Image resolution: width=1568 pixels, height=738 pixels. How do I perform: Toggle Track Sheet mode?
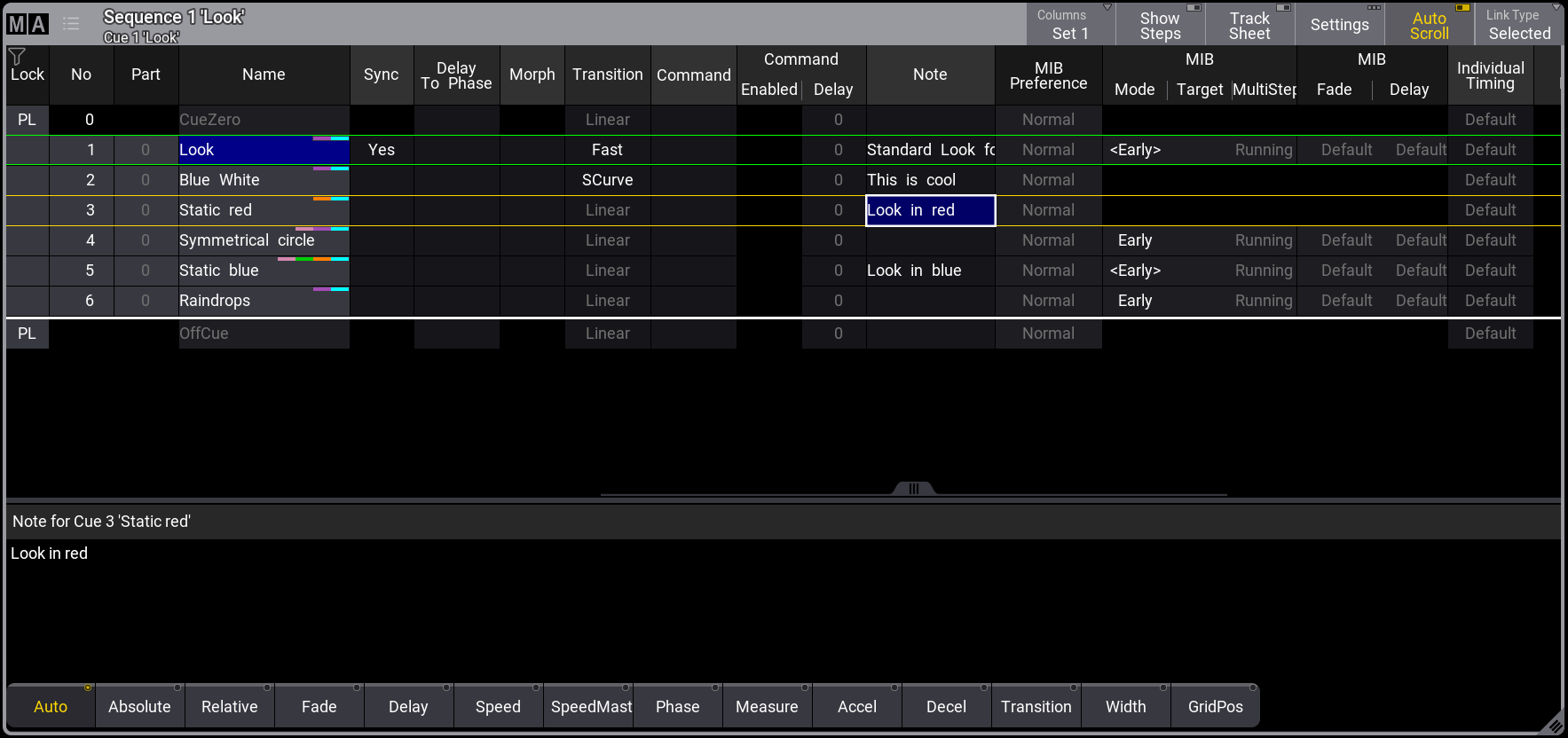click(x=1249, y=25)
